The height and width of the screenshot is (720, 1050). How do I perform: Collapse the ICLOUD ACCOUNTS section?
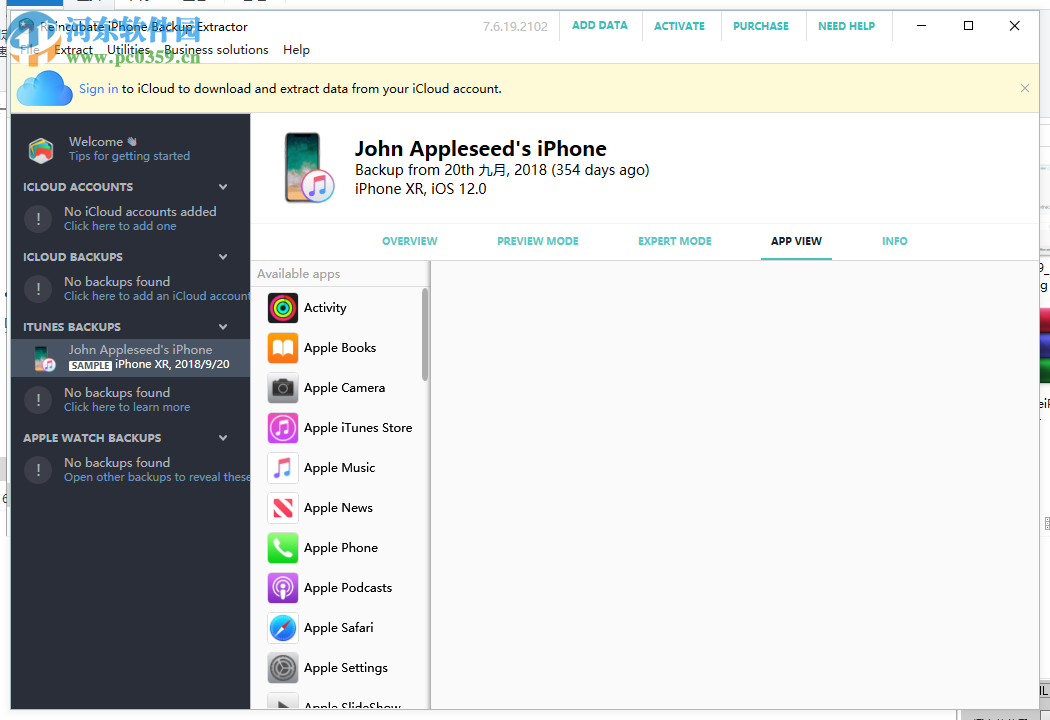pyautogui.click(x=222, y=186)
